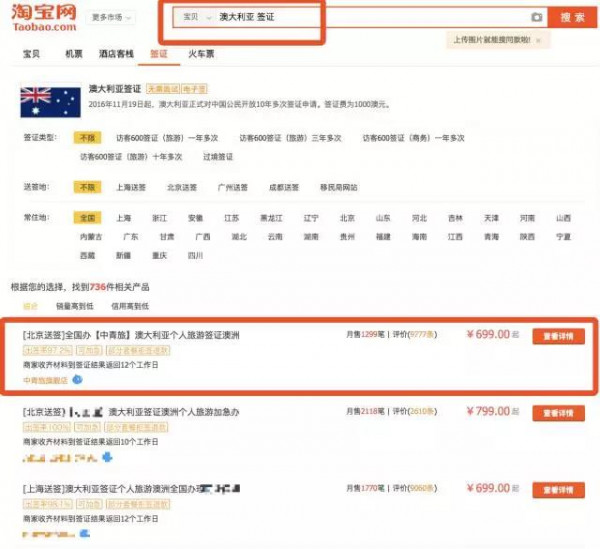The height and width of the screenshot is (549, 600).
Task: Click 查看详情 for first ¥699.00 listing
Action: click(x=558, y=336)
